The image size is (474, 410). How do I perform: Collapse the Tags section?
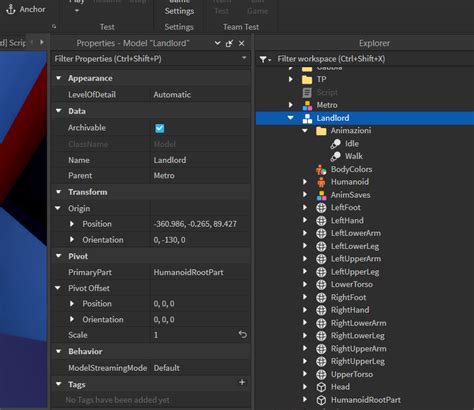(x=59, y=384)
